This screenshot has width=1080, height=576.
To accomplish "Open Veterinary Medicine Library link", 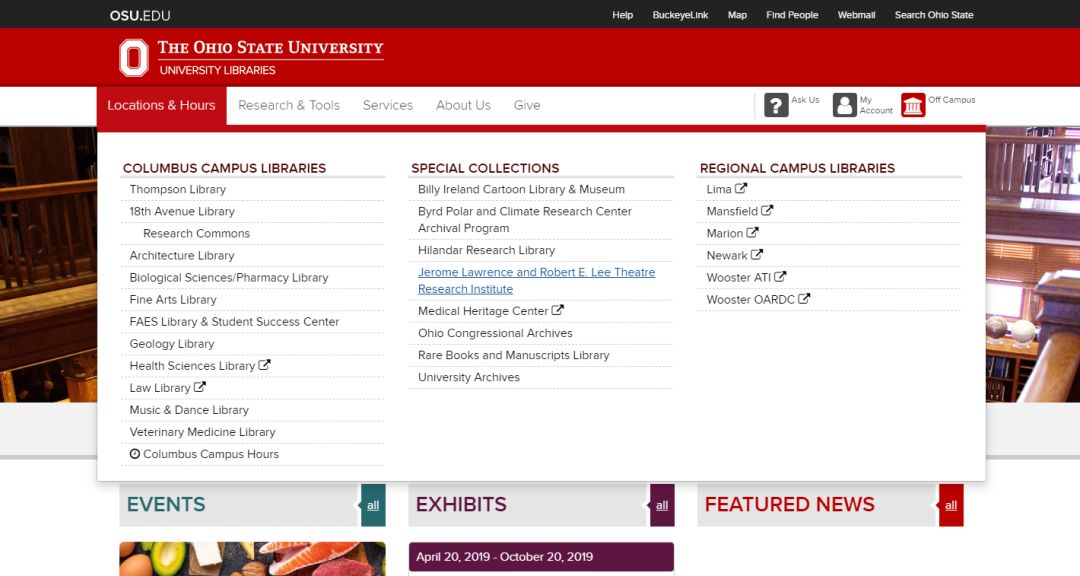I will (x=202, y=431).
